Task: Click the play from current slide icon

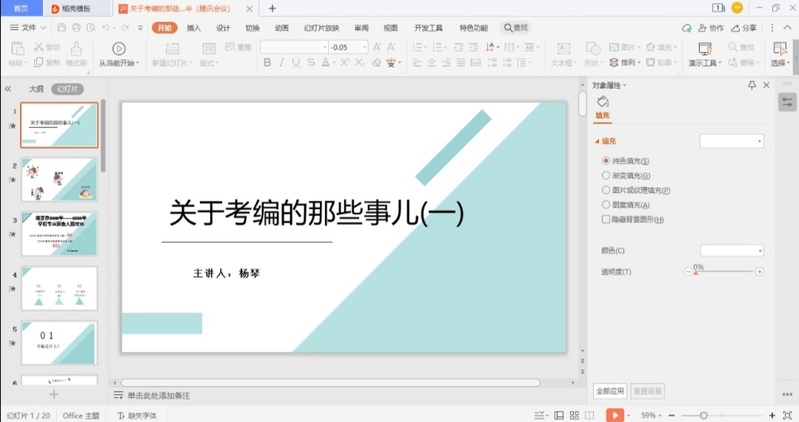Action: click(x=119, y=48)
